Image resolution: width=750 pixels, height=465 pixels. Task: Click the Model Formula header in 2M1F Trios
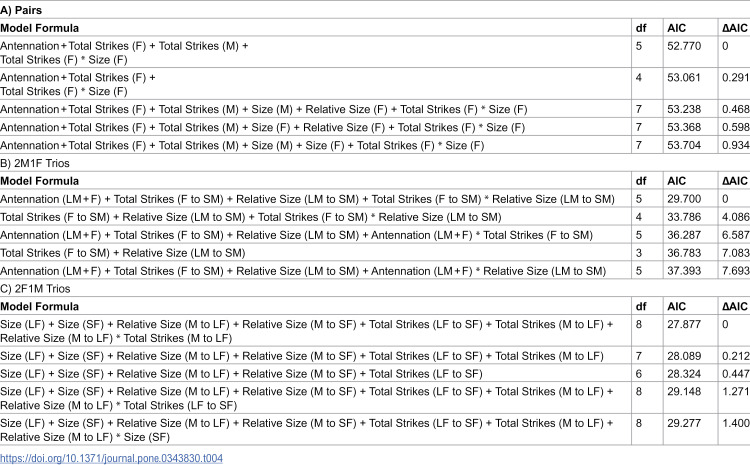tap(40, 181)
